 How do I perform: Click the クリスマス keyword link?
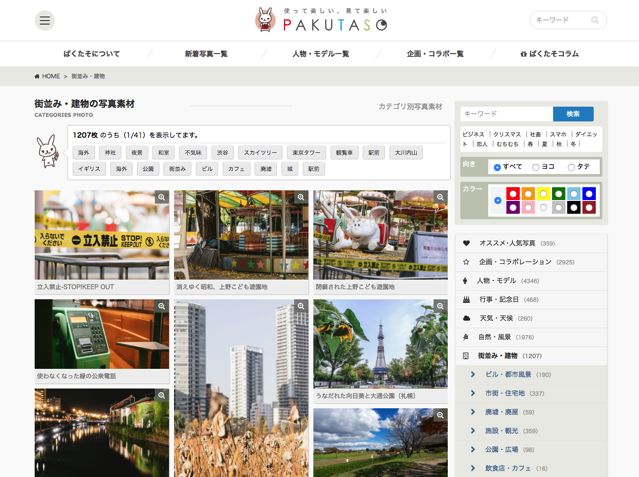tap(507, 134)
